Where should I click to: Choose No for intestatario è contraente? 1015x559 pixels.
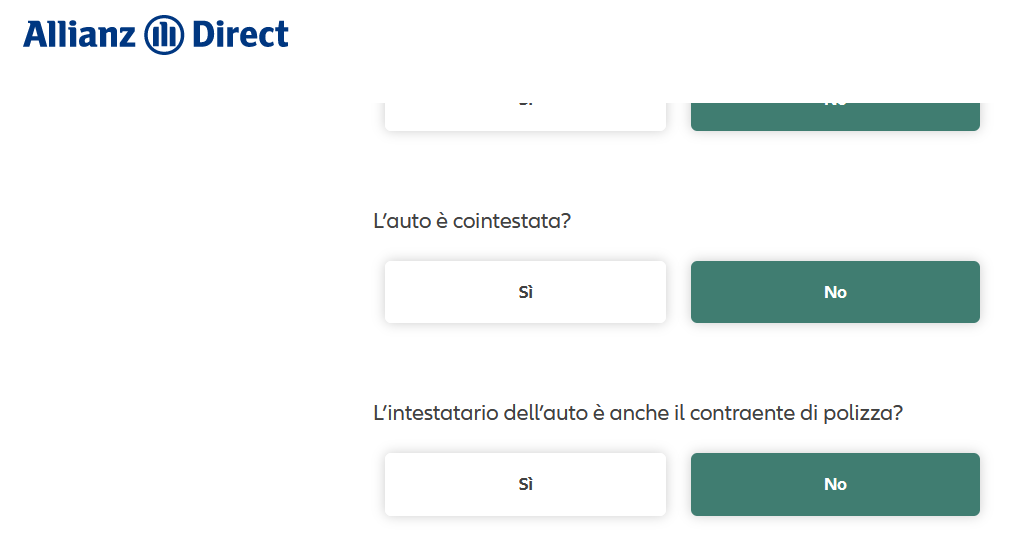click(x=835, y=484)
